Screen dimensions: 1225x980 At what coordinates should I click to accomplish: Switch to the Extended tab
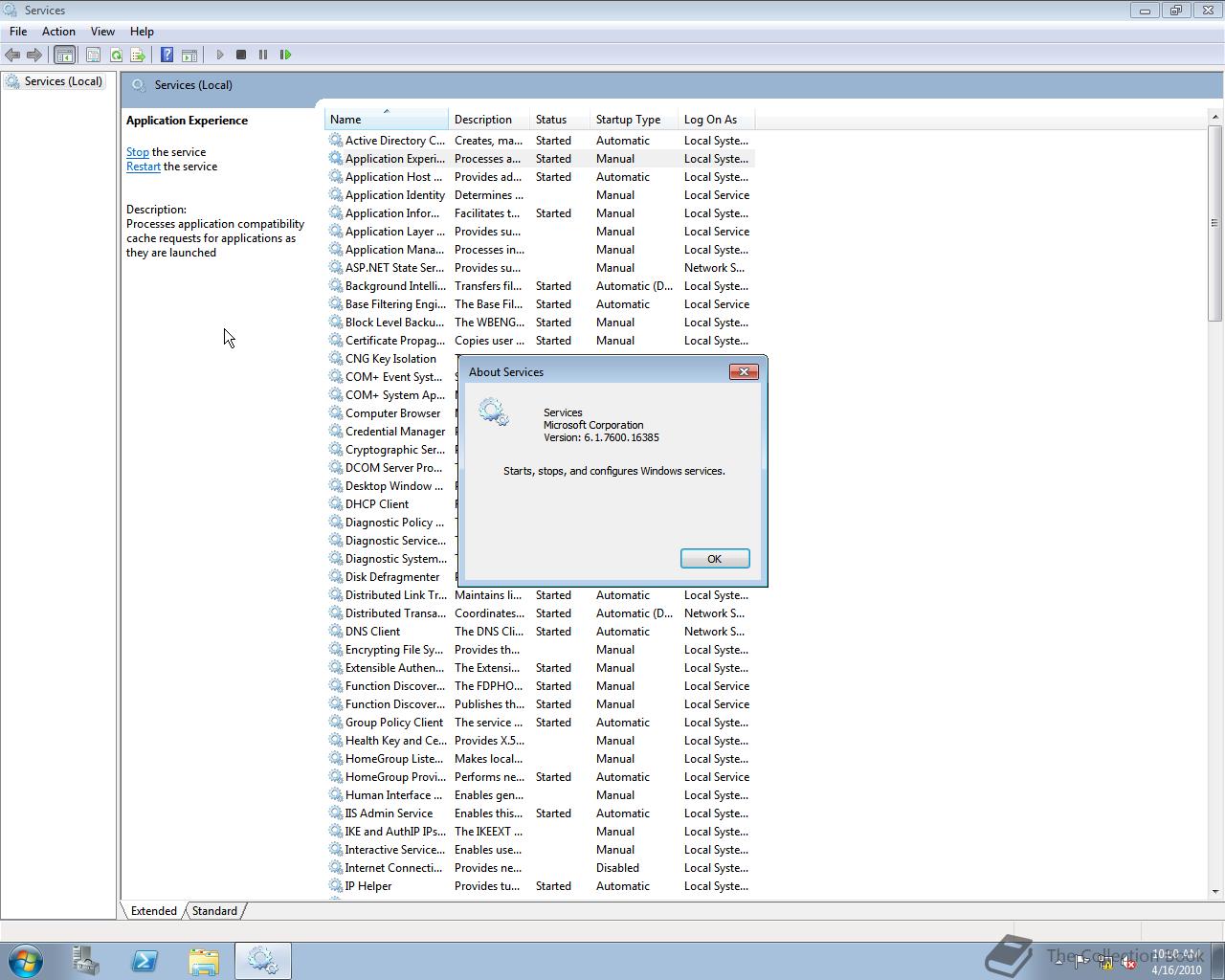coord(153,911)
